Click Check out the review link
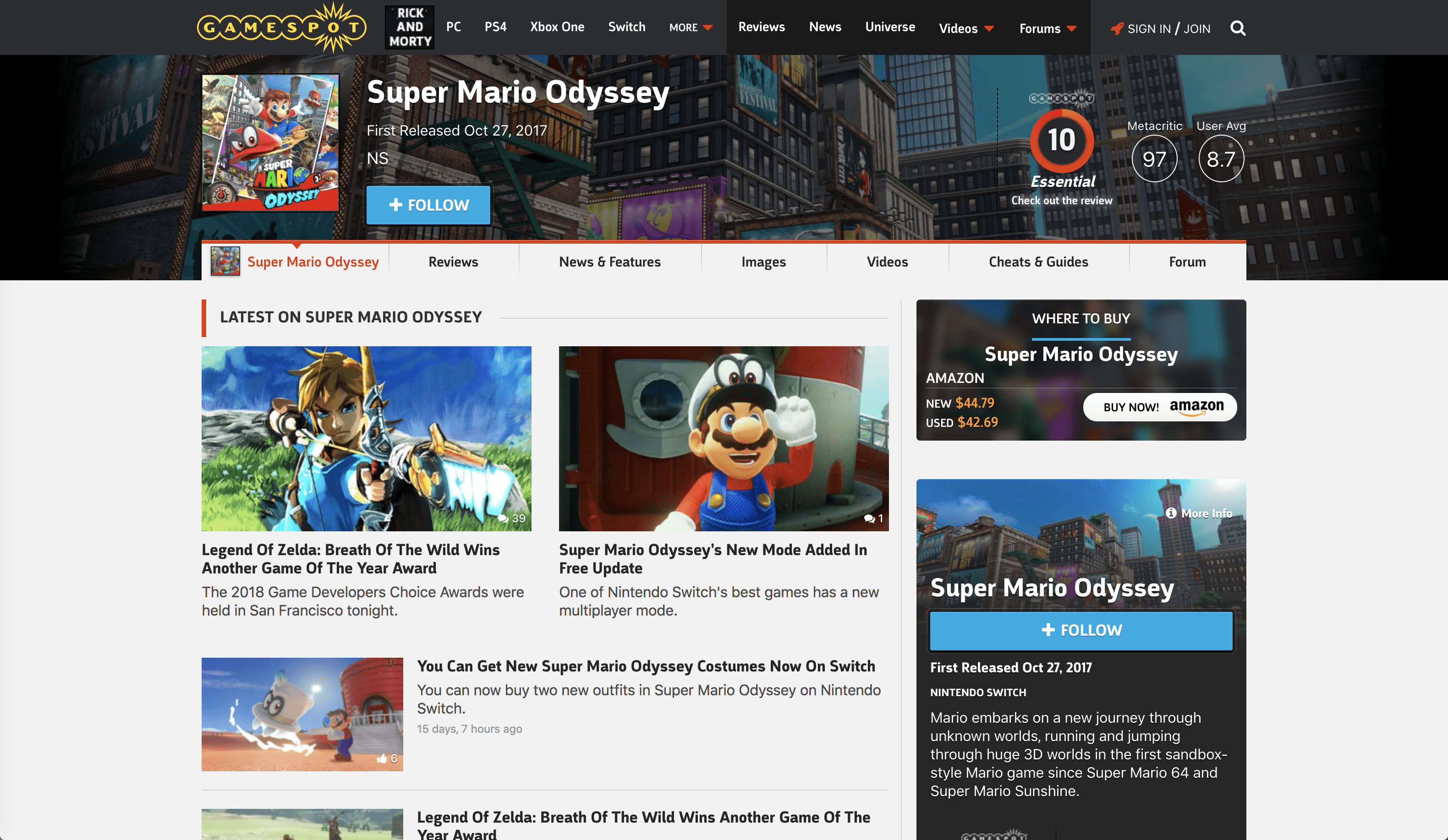This screenshot has height=840, width=1448. pos(1061,201)
